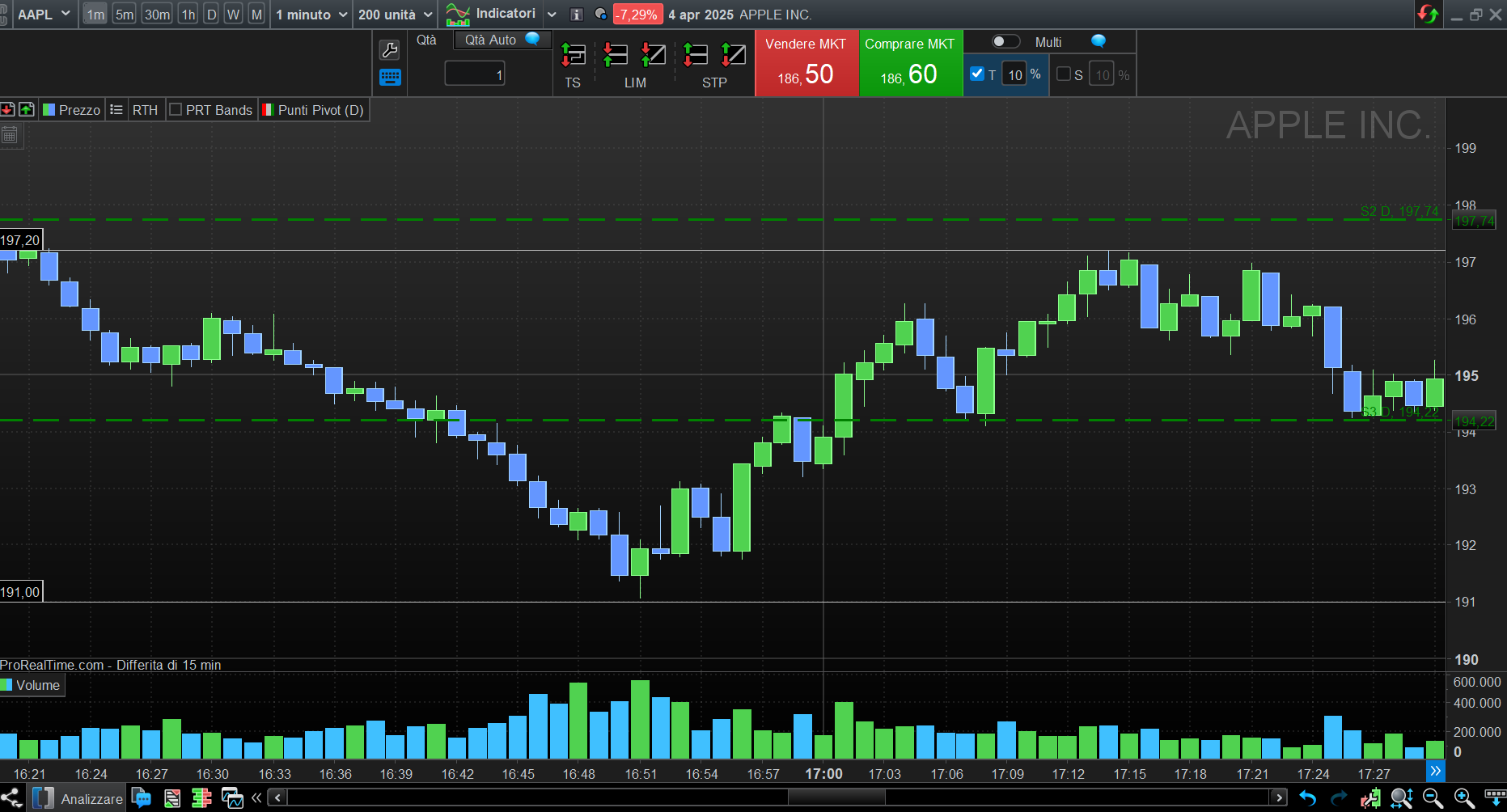This screenshot has width=1507, height=812.
Task: Select the 30m timeframe button
Action: coord(157,15)
